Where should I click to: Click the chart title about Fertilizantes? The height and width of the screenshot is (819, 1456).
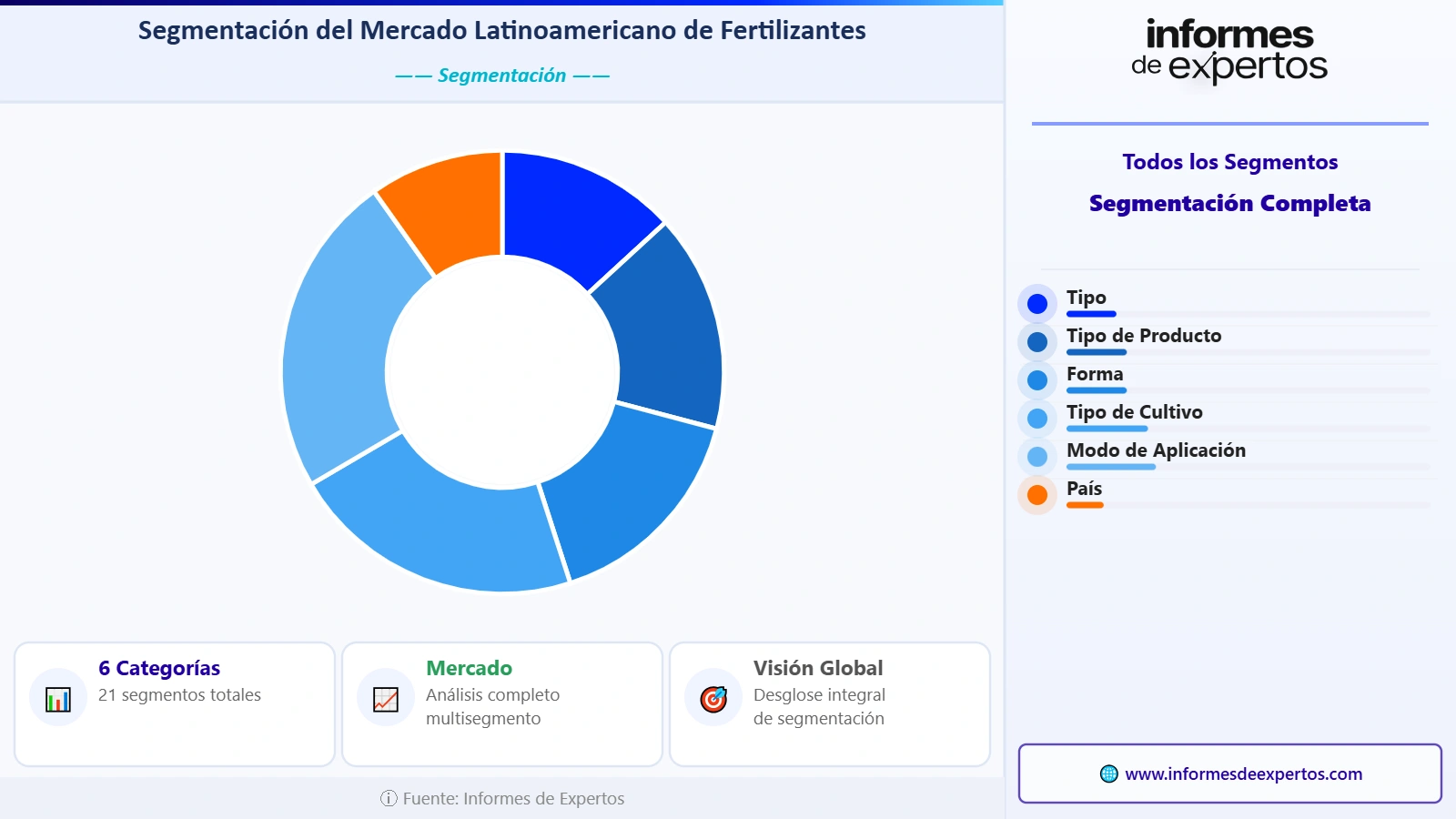coord(501,31)
